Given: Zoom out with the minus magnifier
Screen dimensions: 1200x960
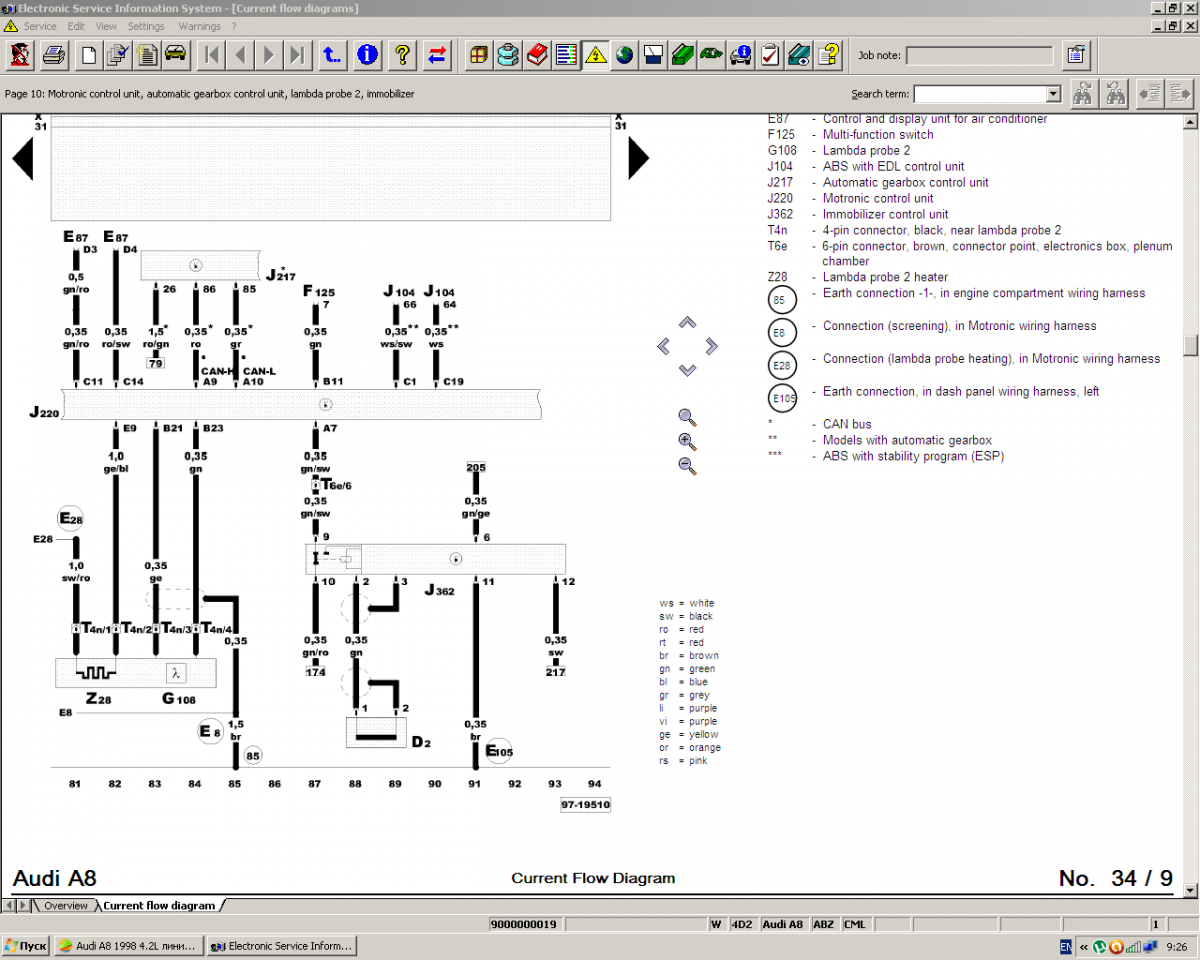Looking at the screenshot, I should click(x=687, y=466).
